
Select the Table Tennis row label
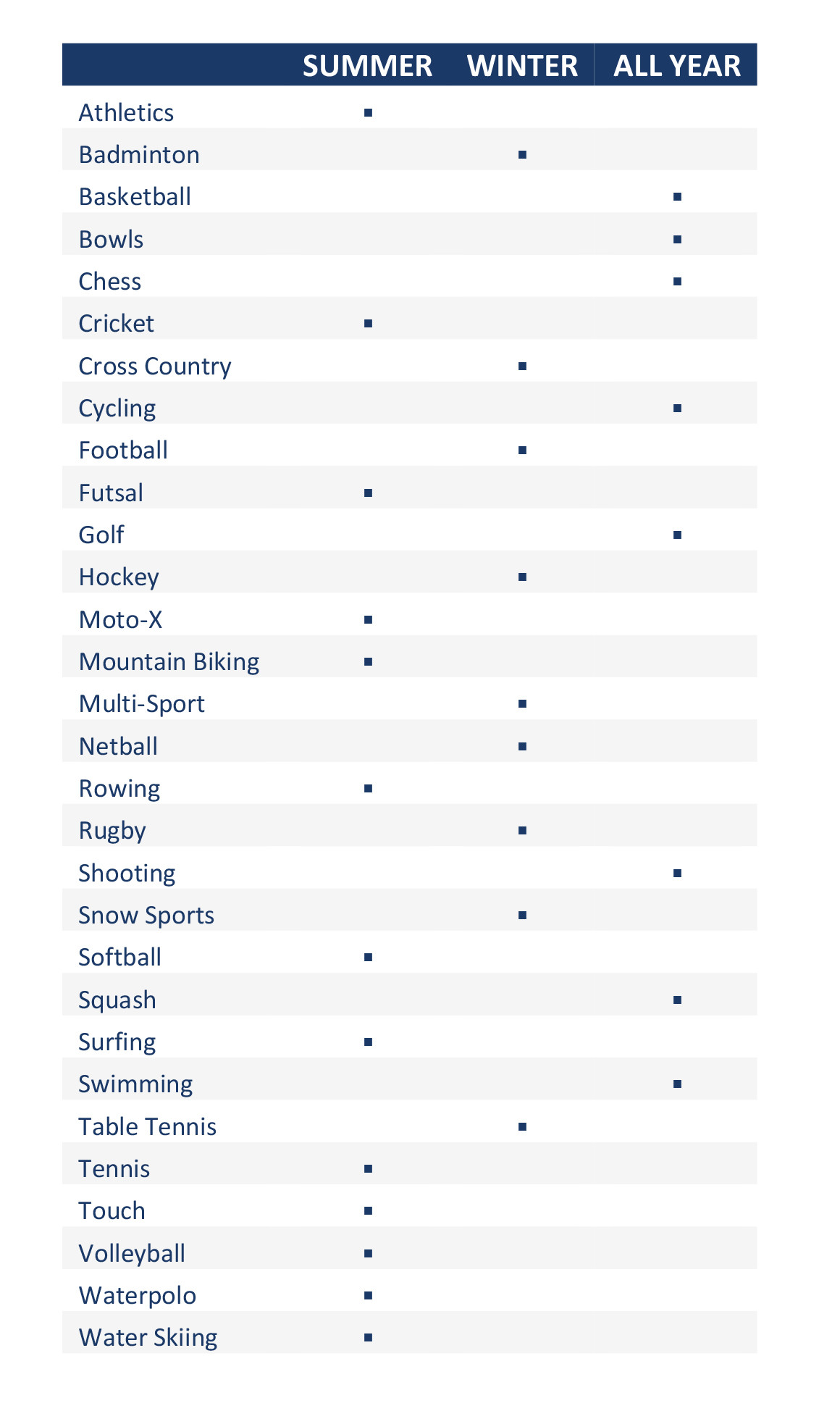pyautogui.click(x=148, y=1126)
